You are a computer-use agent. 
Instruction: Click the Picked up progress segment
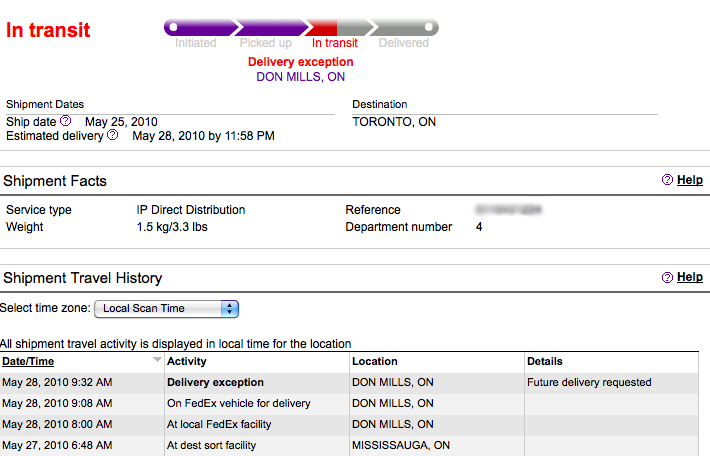tap(270, 27)
